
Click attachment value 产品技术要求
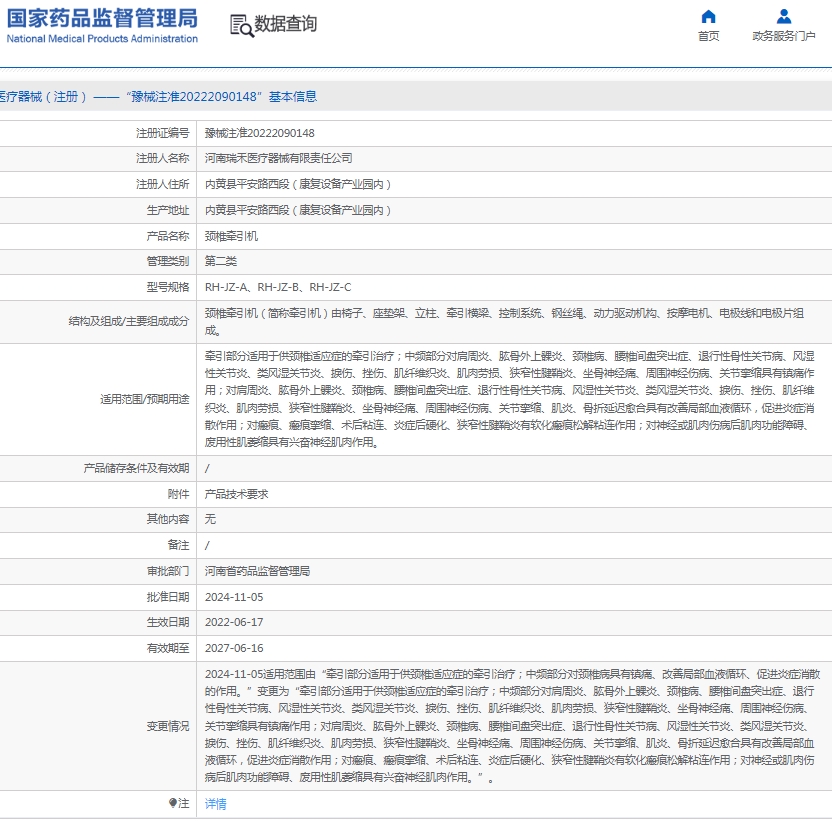237,494
